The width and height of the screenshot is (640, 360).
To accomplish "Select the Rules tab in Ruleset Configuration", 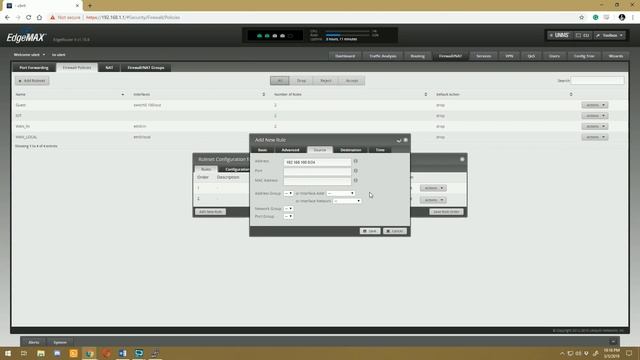I will (206, 169).
